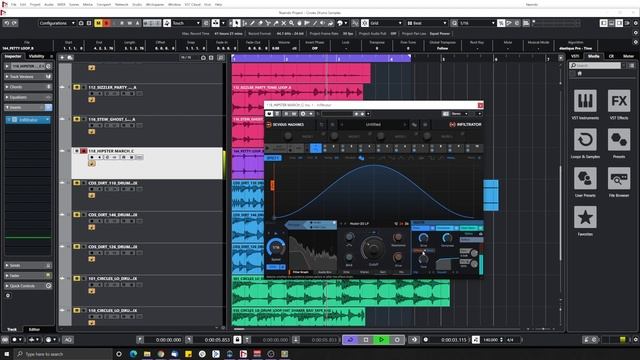This screenshot has height=360, width=640.
Task: Open the Project menu
Action: [x=35, y=4]
